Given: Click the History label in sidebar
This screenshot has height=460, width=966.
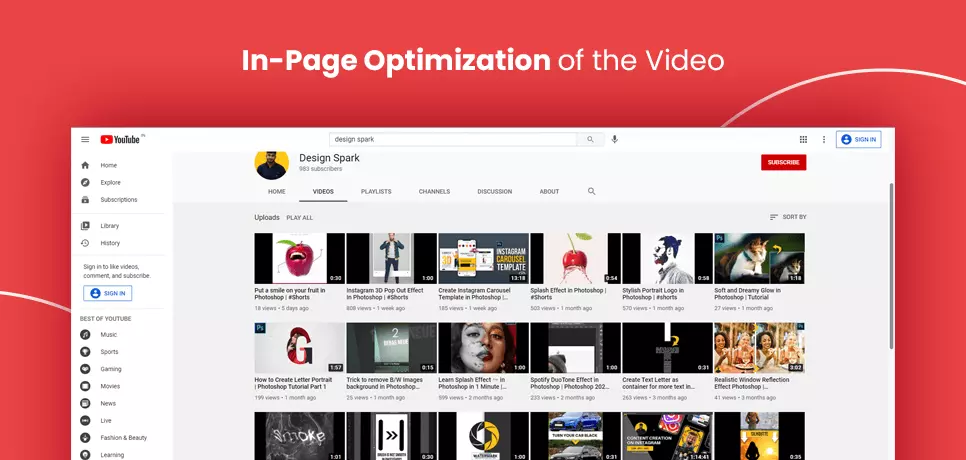Looking at the screenshot, I should 110,243.
